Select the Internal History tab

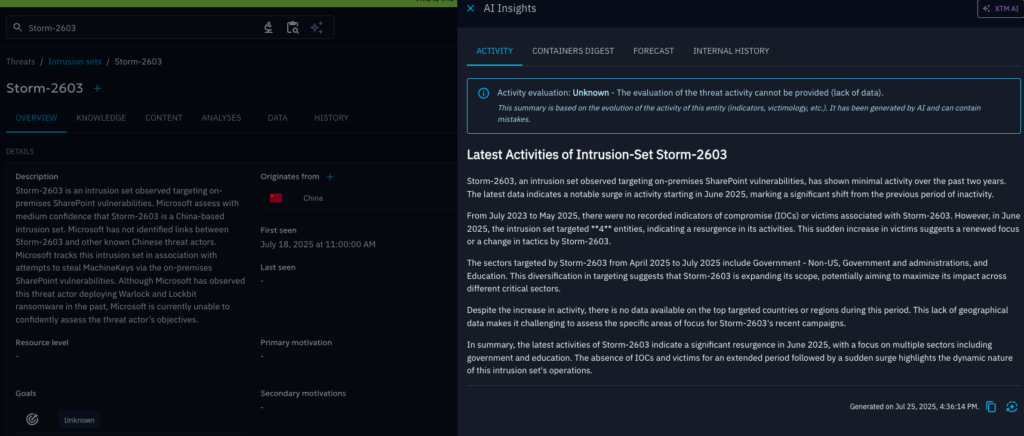pos(731,51)
